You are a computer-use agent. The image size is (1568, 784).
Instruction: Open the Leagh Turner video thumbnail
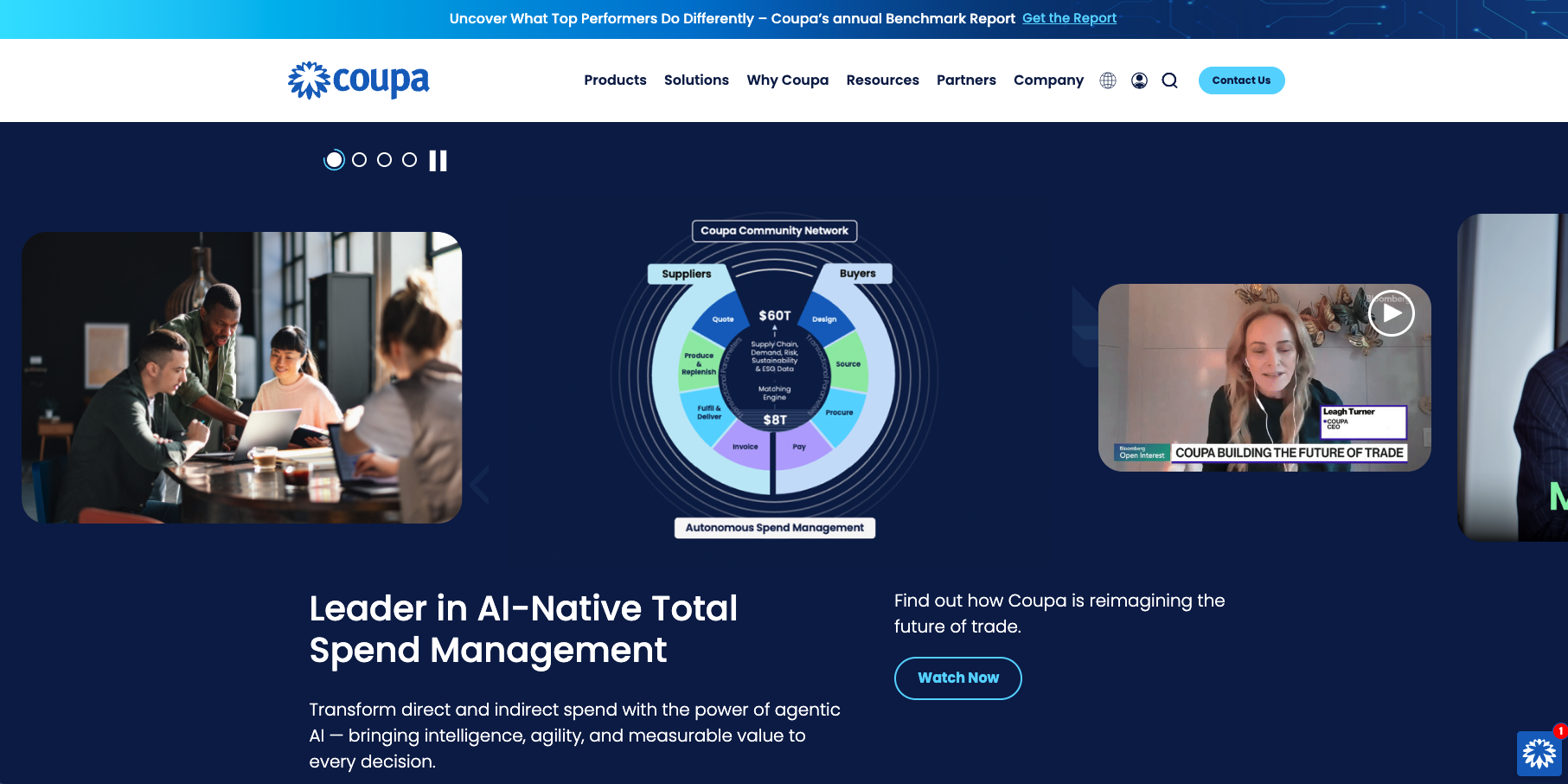(1264, 377)
